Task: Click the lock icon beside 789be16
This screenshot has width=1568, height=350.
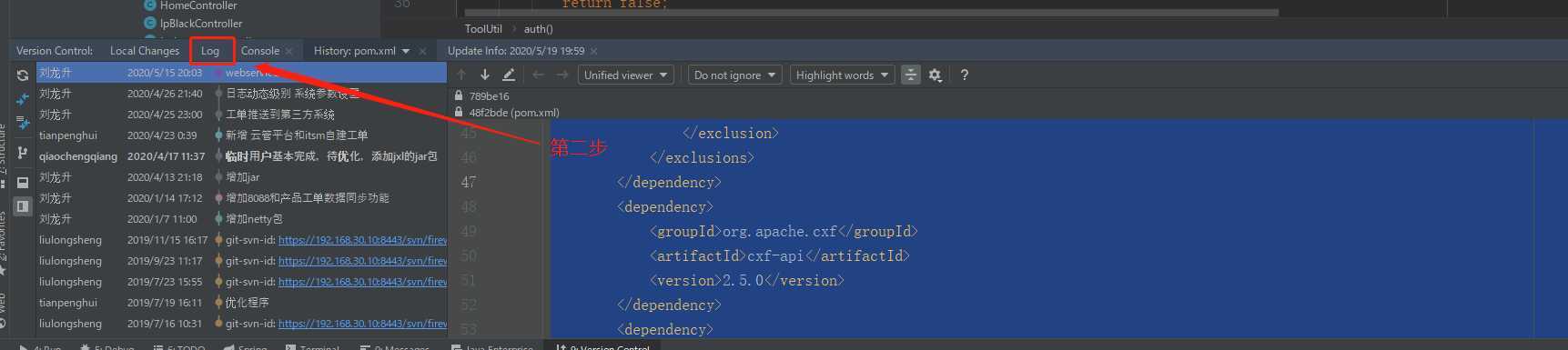Action: click(x=459, y=95)
